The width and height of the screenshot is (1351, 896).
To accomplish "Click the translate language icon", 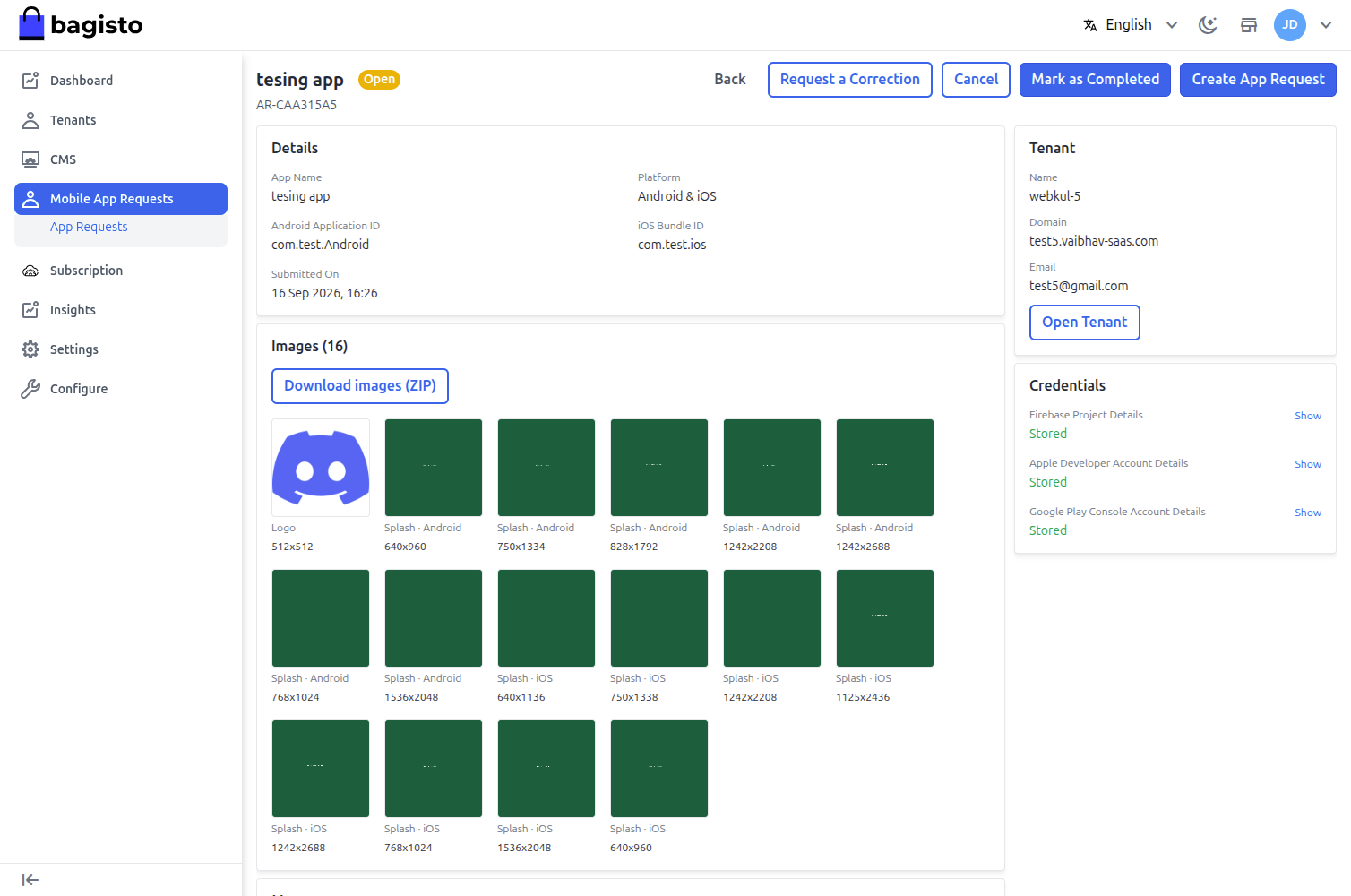I will click(x=1090, y=25).
